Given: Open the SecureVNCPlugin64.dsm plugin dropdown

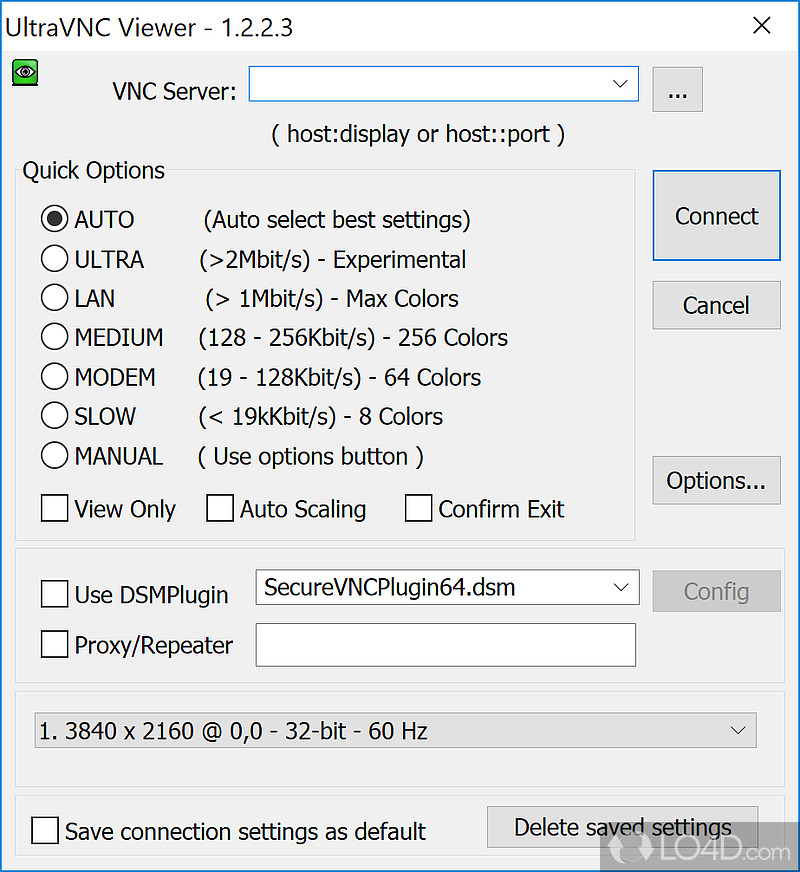Looking at the screenshot, I should click(x=619, y=588).
